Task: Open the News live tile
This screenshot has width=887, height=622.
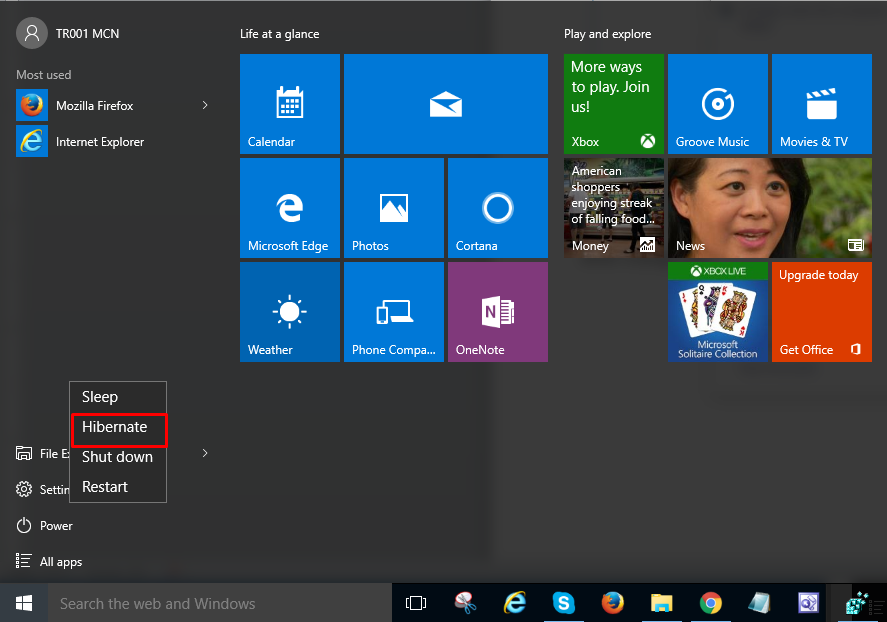Action: tap(769, 208)
